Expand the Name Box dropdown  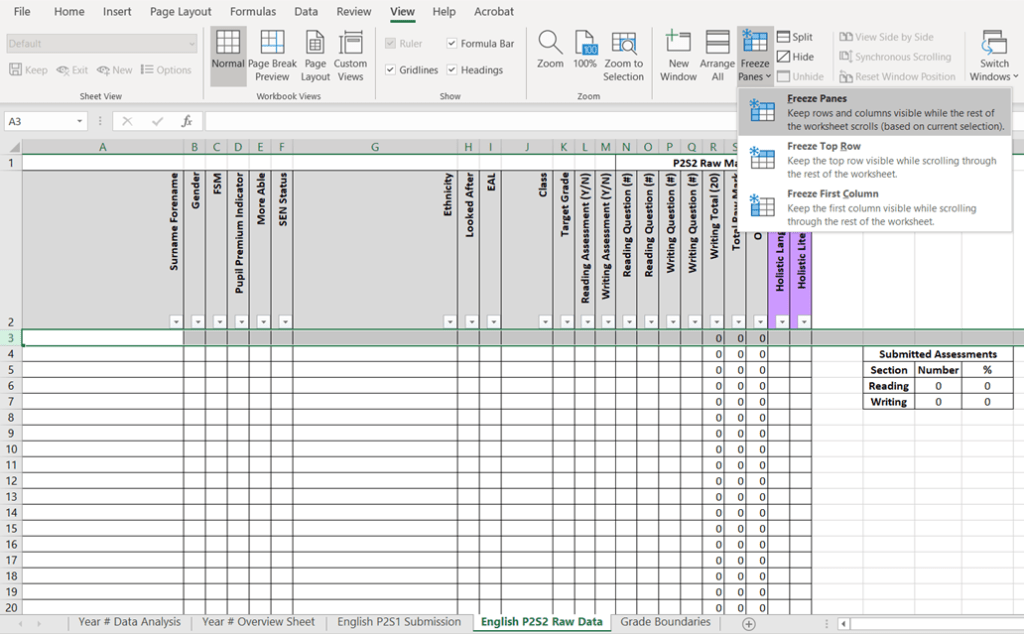pos(80,121)
